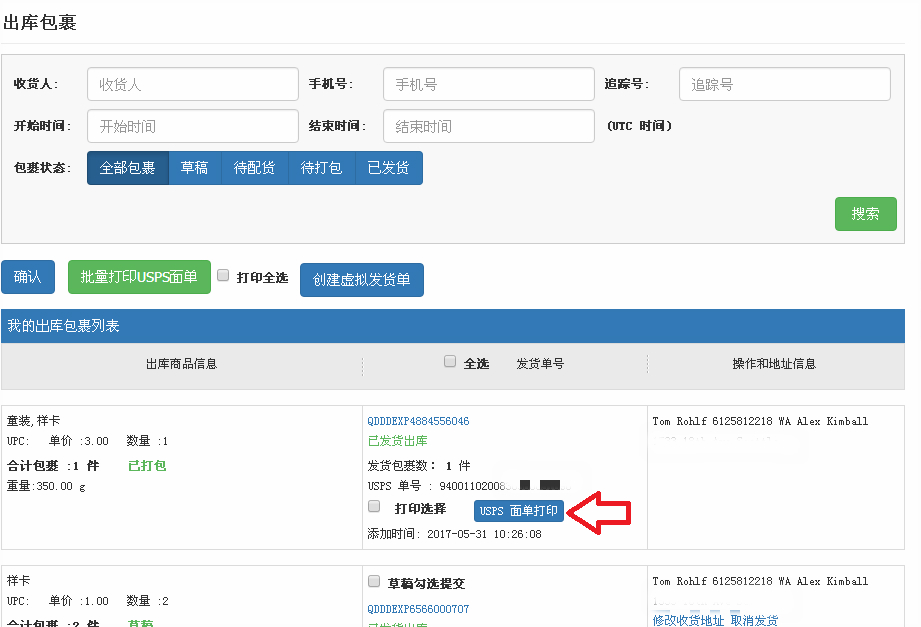Click the 我的出库包裹列表 panel heading

63,326
